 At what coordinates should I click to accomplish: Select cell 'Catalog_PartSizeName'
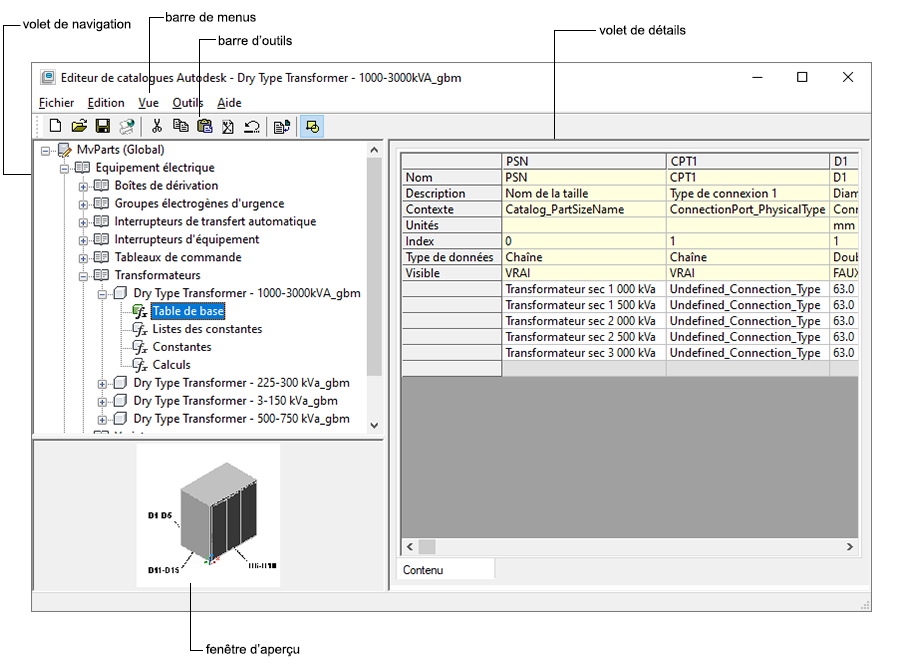pyautogui.click(x=584, y=209)
